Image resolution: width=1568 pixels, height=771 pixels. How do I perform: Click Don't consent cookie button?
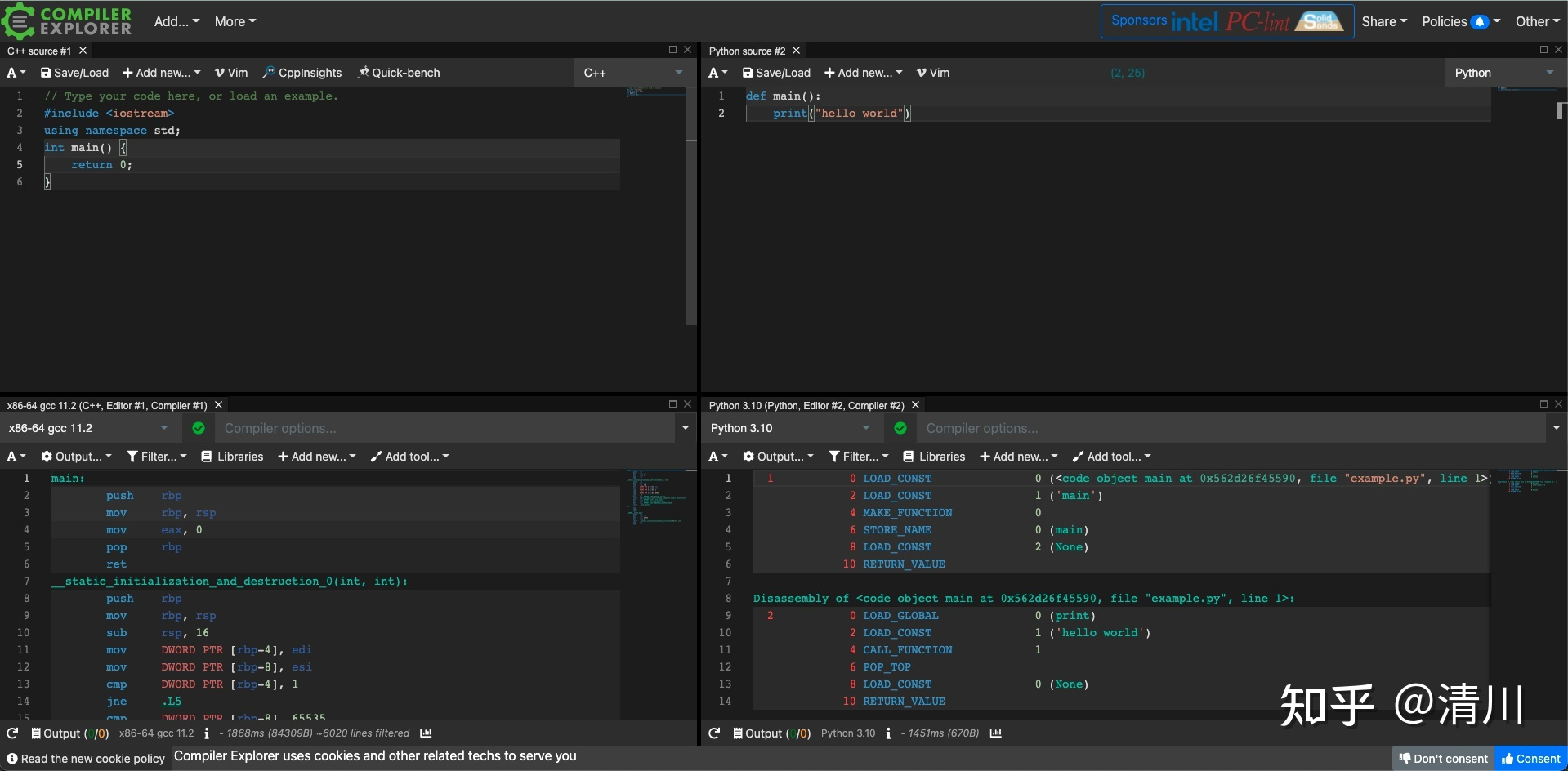[1443, 759]
